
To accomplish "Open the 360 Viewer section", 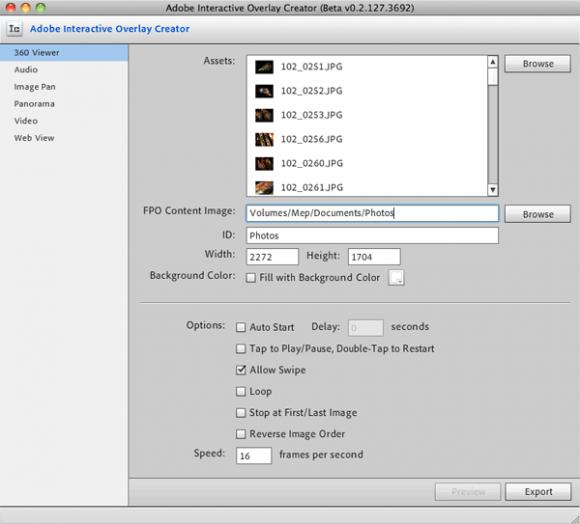I will point(64,53).
